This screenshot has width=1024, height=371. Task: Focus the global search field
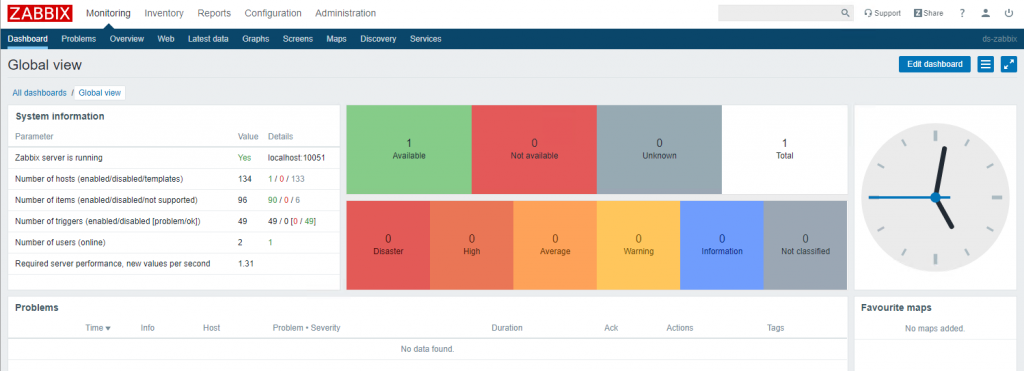tap(778, 13)
